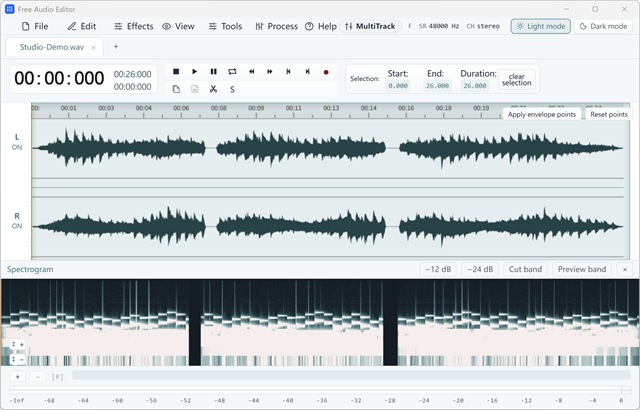Click Reset points button
This screenshot has height=410, width=640.
pos(609,114)
